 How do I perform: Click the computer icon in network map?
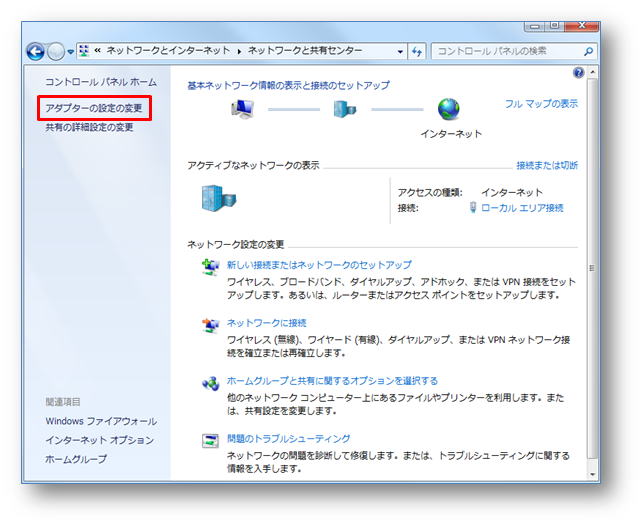coord(243,109)
